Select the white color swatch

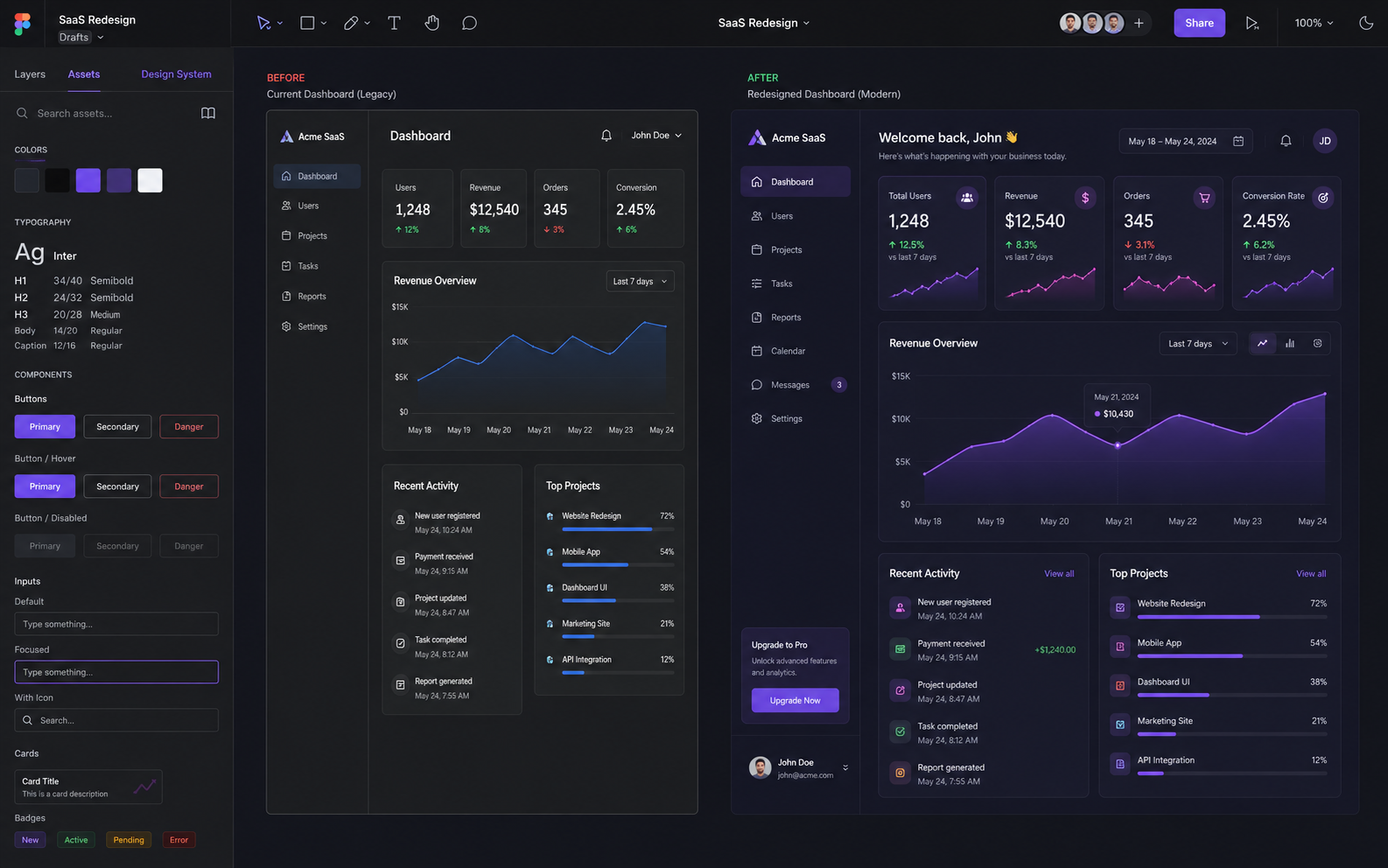pyautogui.click(x=150, y=180)
